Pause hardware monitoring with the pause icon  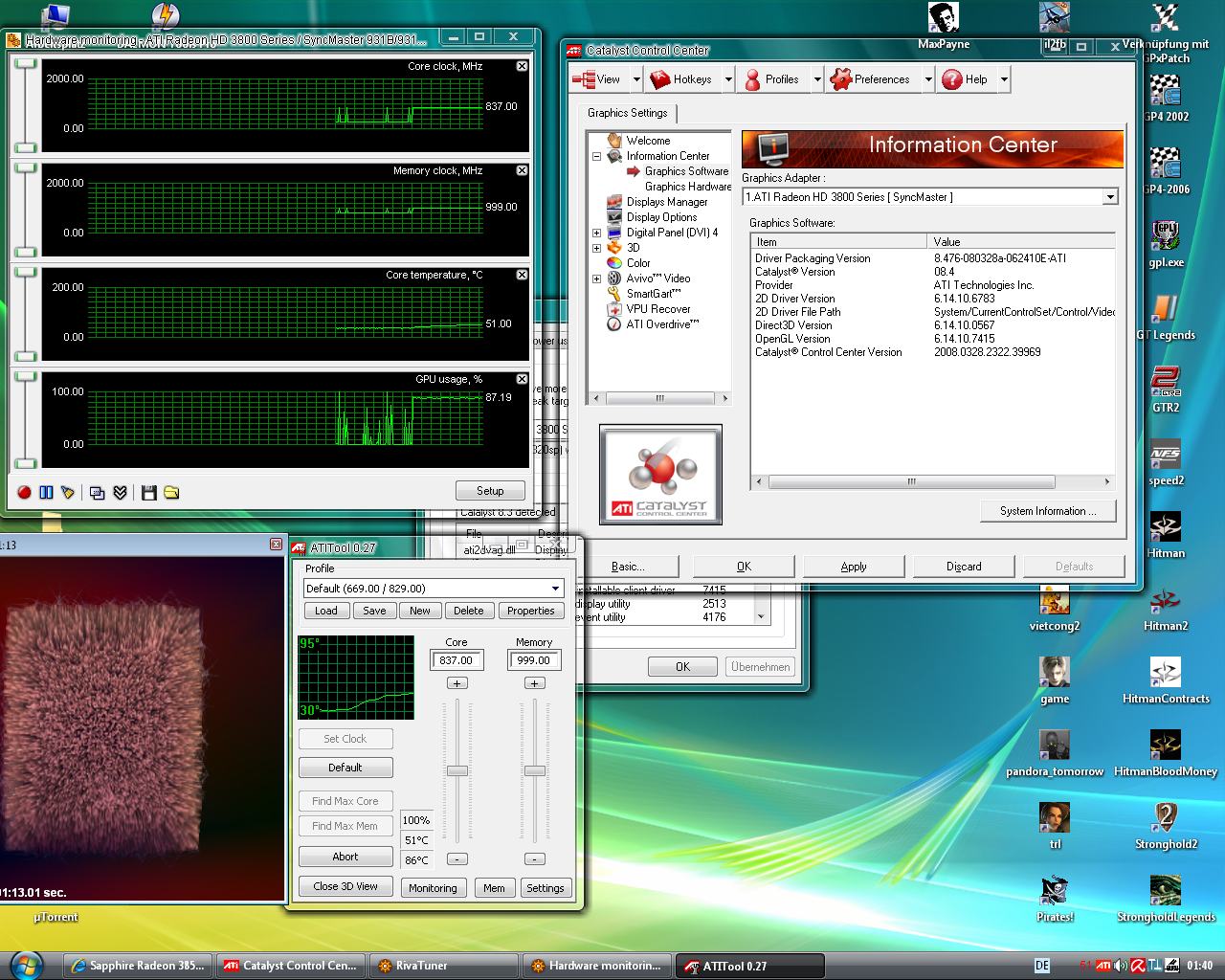click(46, 492)
